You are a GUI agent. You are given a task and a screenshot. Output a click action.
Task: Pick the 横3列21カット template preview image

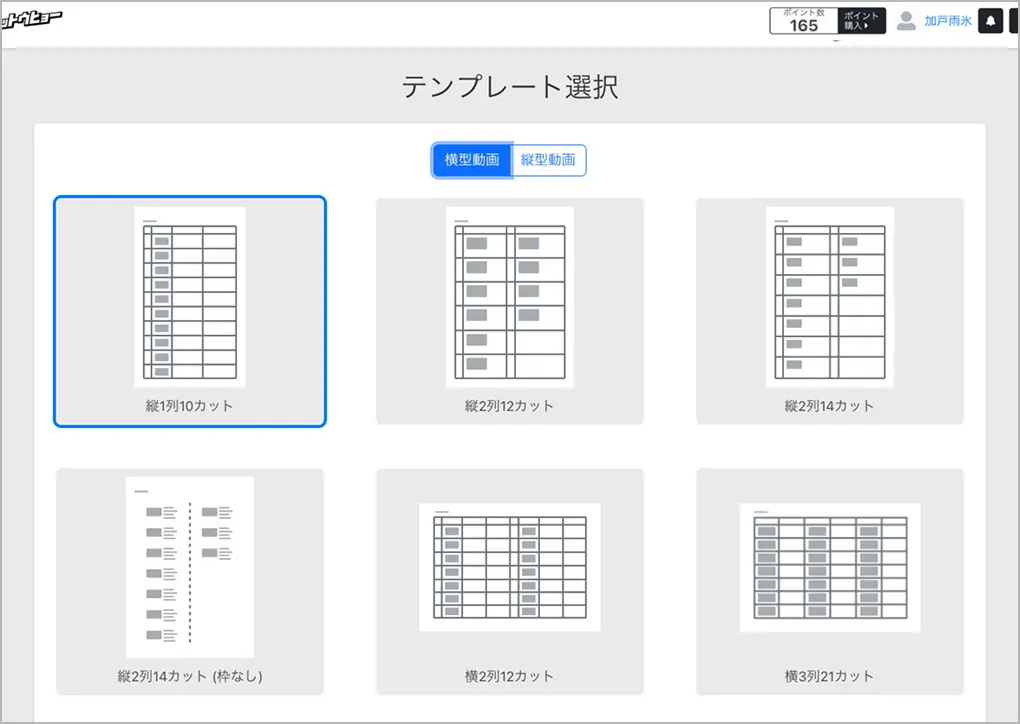pos(830,567)
